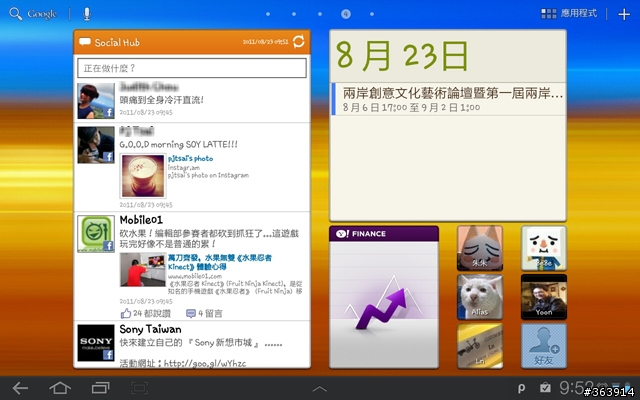Tap the purple stock arrow chart

pos(380,308)
